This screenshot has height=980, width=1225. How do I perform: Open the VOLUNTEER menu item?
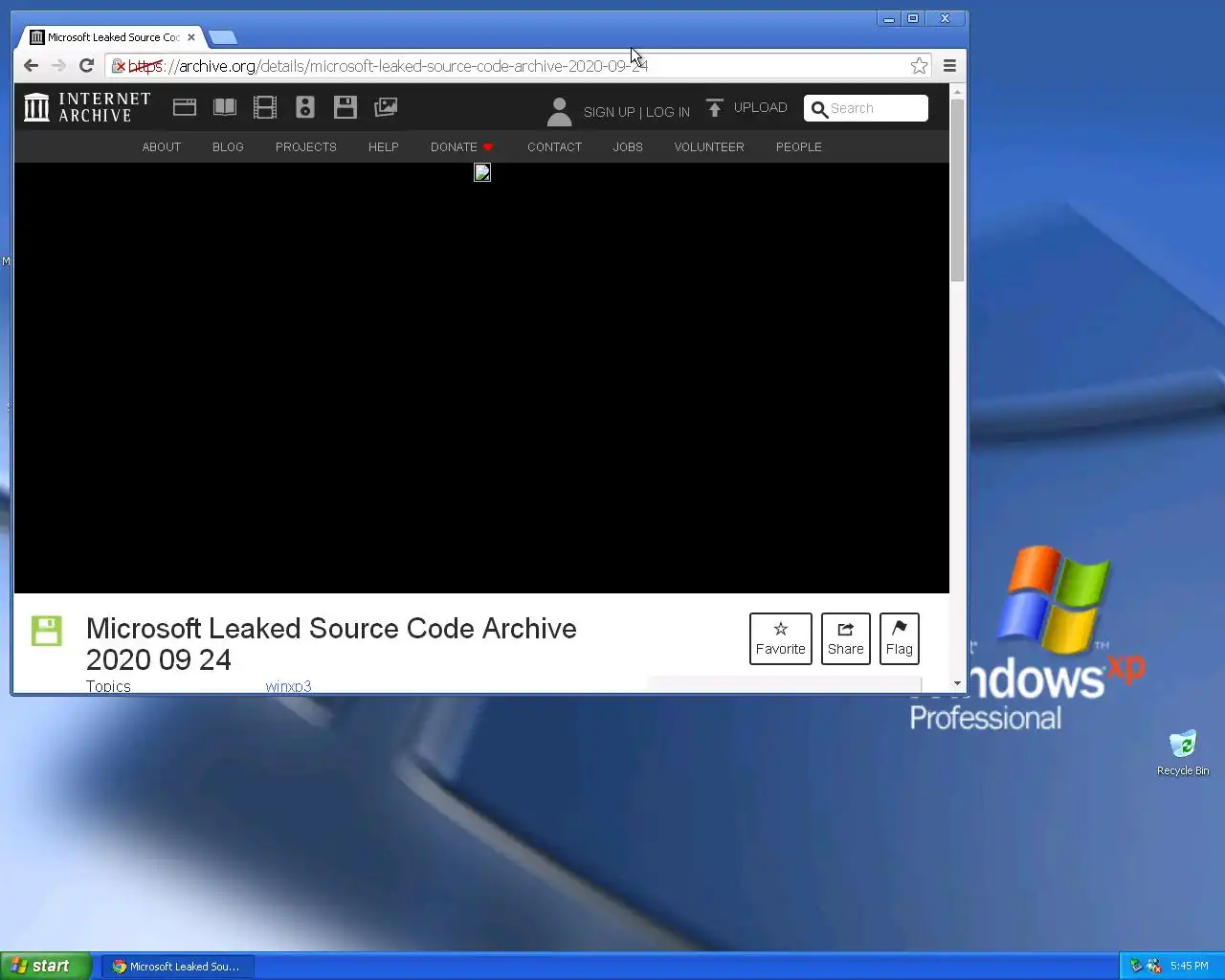coord(709,147)
